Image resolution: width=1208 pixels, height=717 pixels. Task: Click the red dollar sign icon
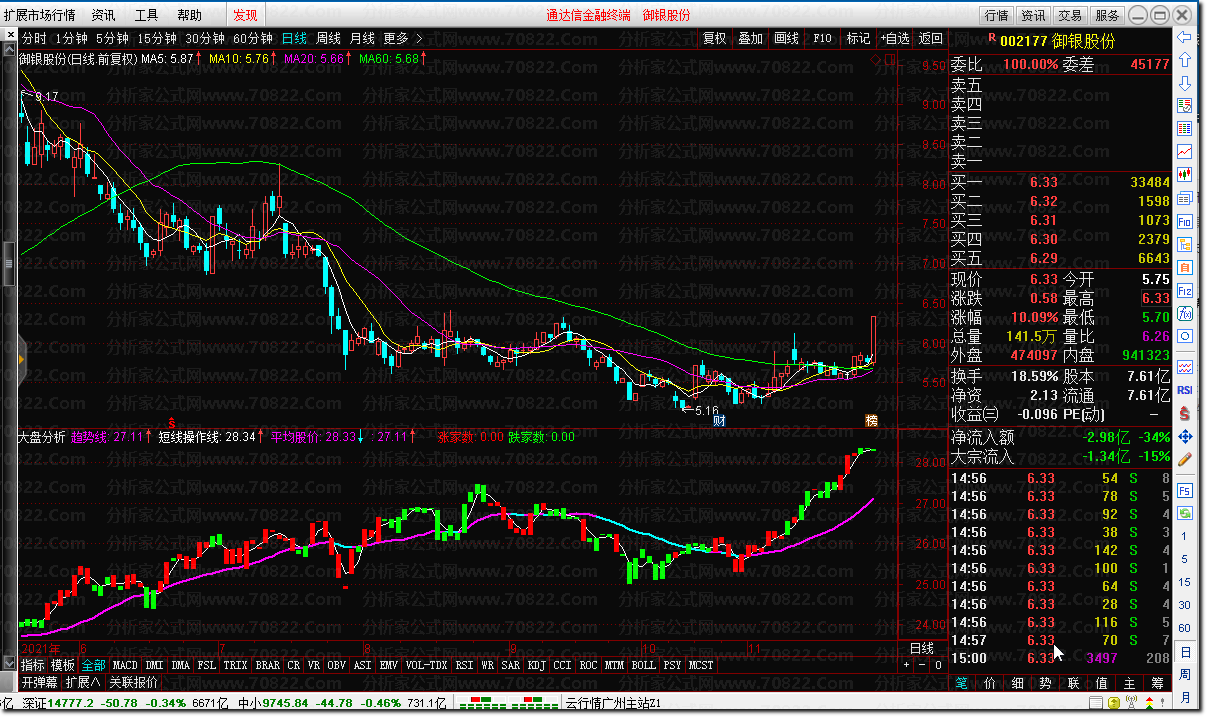coord(1185,413)
